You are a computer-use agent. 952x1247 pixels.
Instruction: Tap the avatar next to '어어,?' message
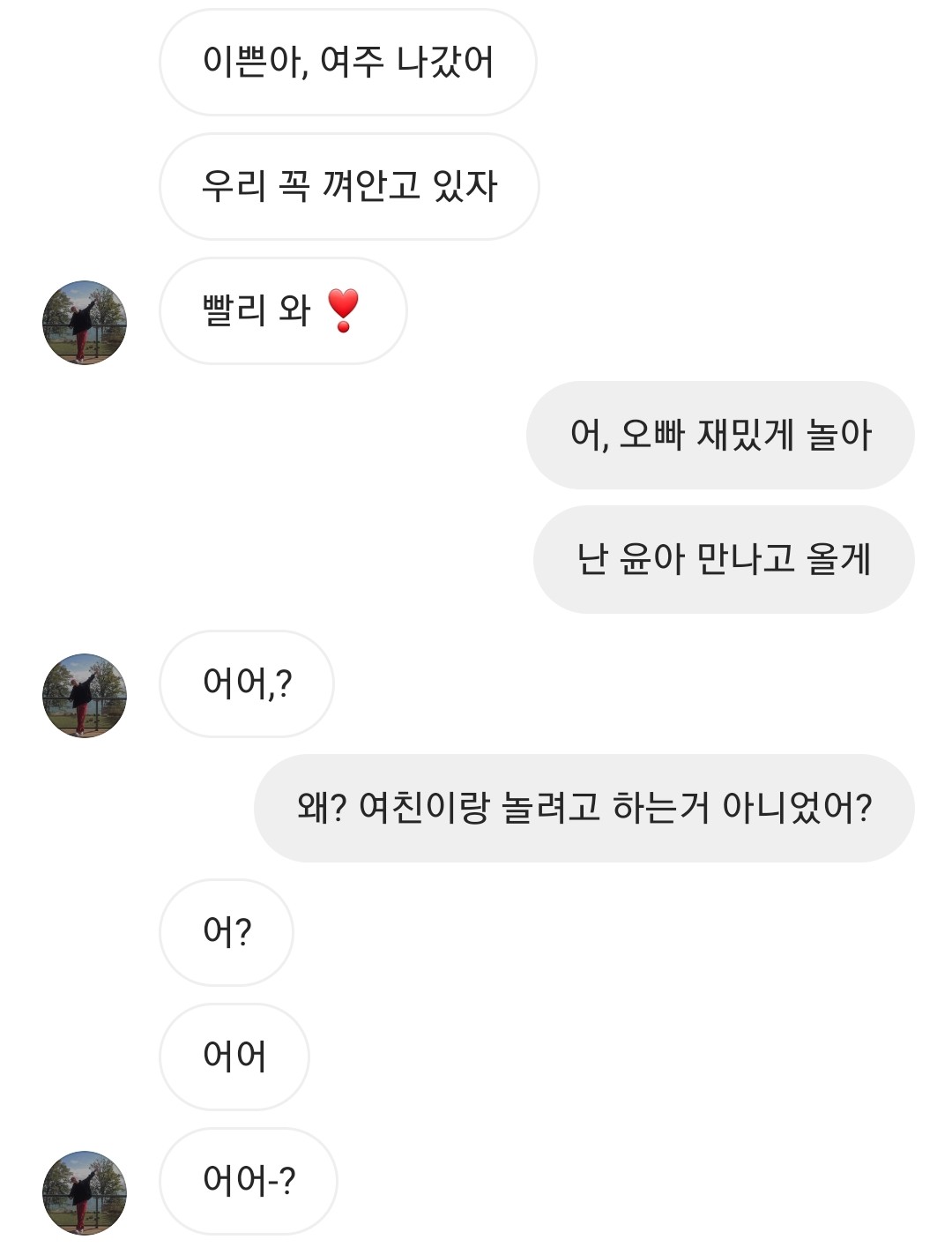(x=85, y=695)
